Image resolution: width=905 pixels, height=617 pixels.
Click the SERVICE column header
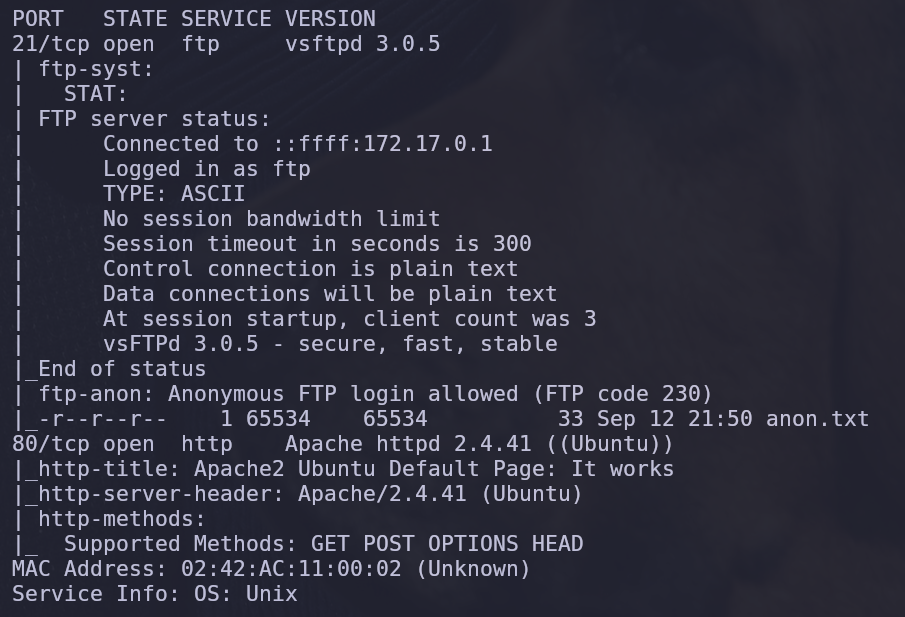click(226, 19)
